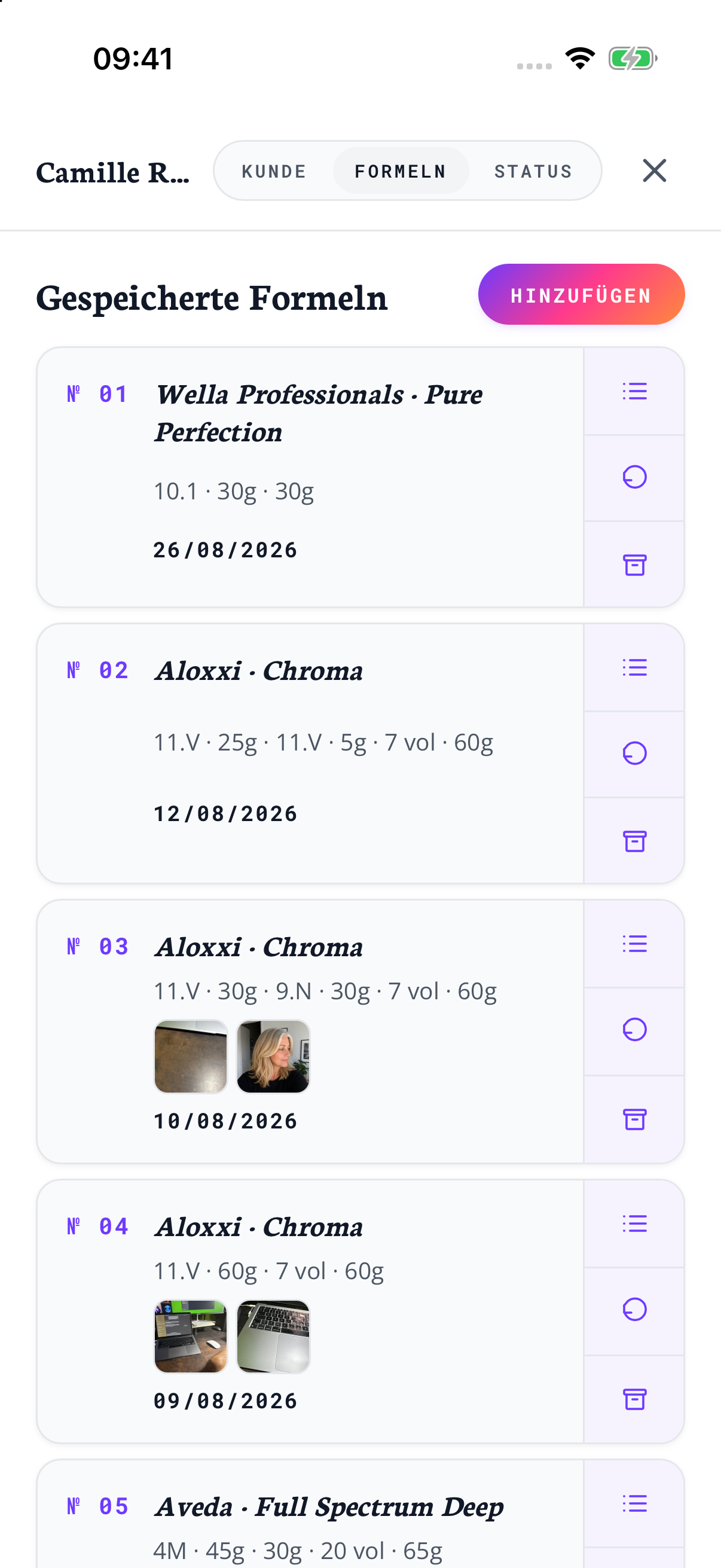The height and width of the screenshot is (1568, 721).
Task: Open details list icon for formula 03
Action: pos(634,944)
